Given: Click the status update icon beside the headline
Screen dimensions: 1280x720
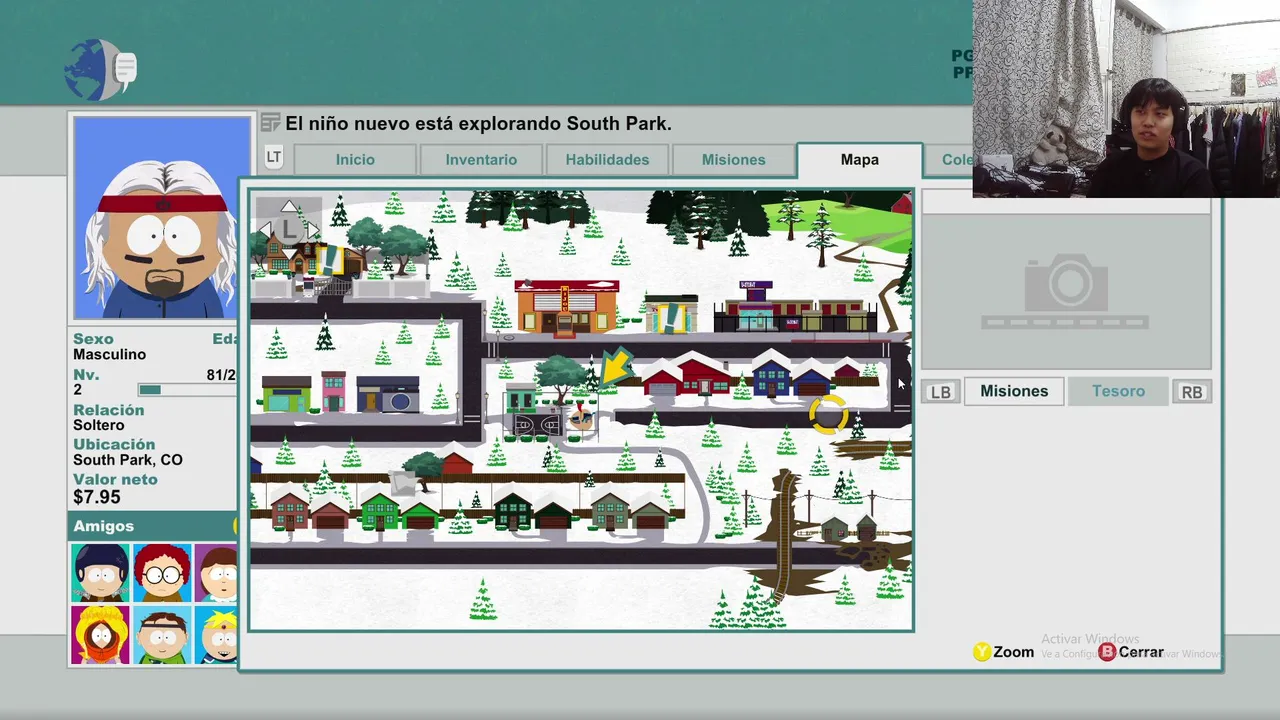Looking at the screenshot, I should tap(270, 123).
